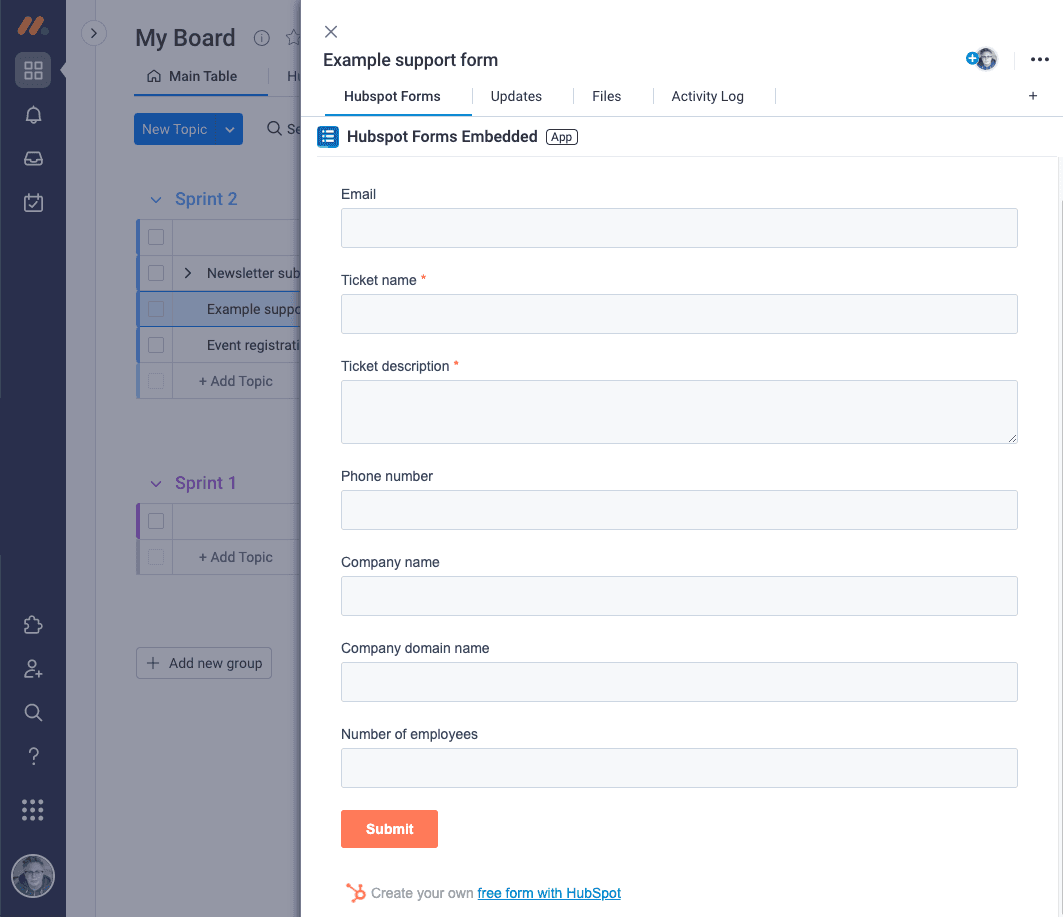Collapse the Sprint 2 group

point(156,199)
